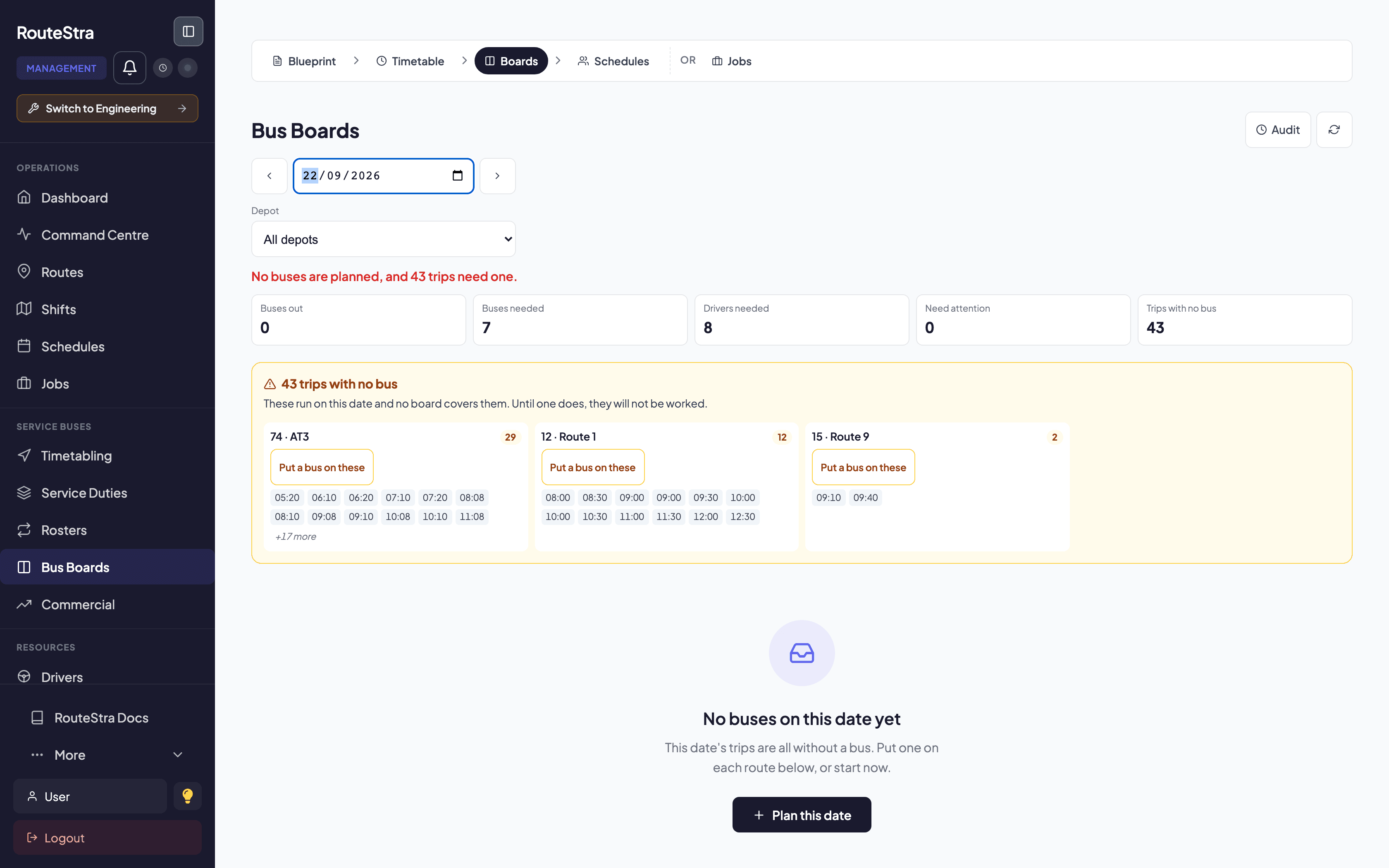
Task: Put a bus on 12 · Route 1 trips
Action: [592, 467]
